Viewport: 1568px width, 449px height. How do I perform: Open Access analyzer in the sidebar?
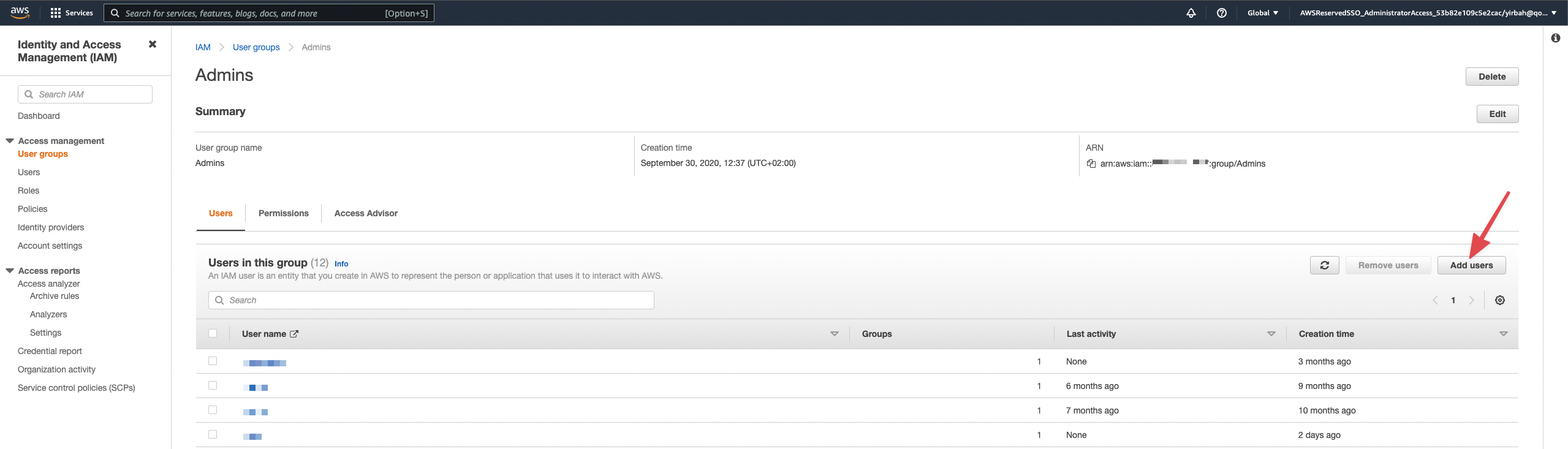coord(49,284)
